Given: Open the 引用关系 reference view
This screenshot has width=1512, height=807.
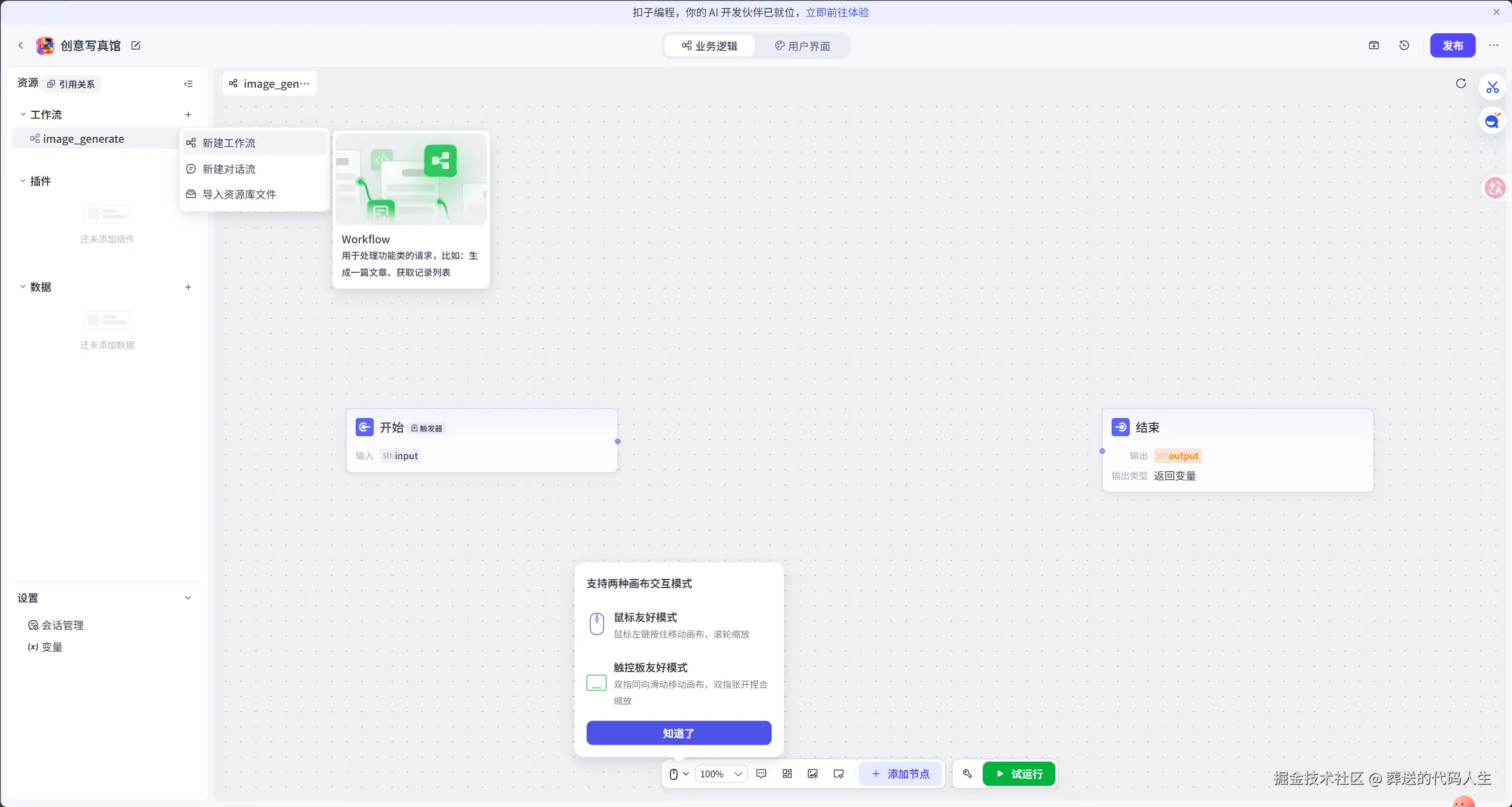Looking at the screenshot, I should point(71,83).
